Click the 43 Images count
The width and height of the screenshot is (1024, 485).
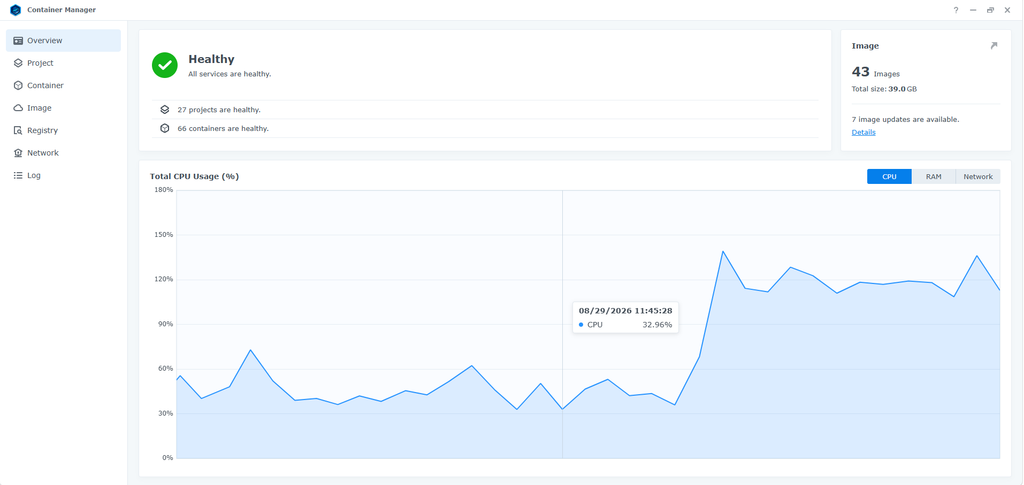[875, 72]
